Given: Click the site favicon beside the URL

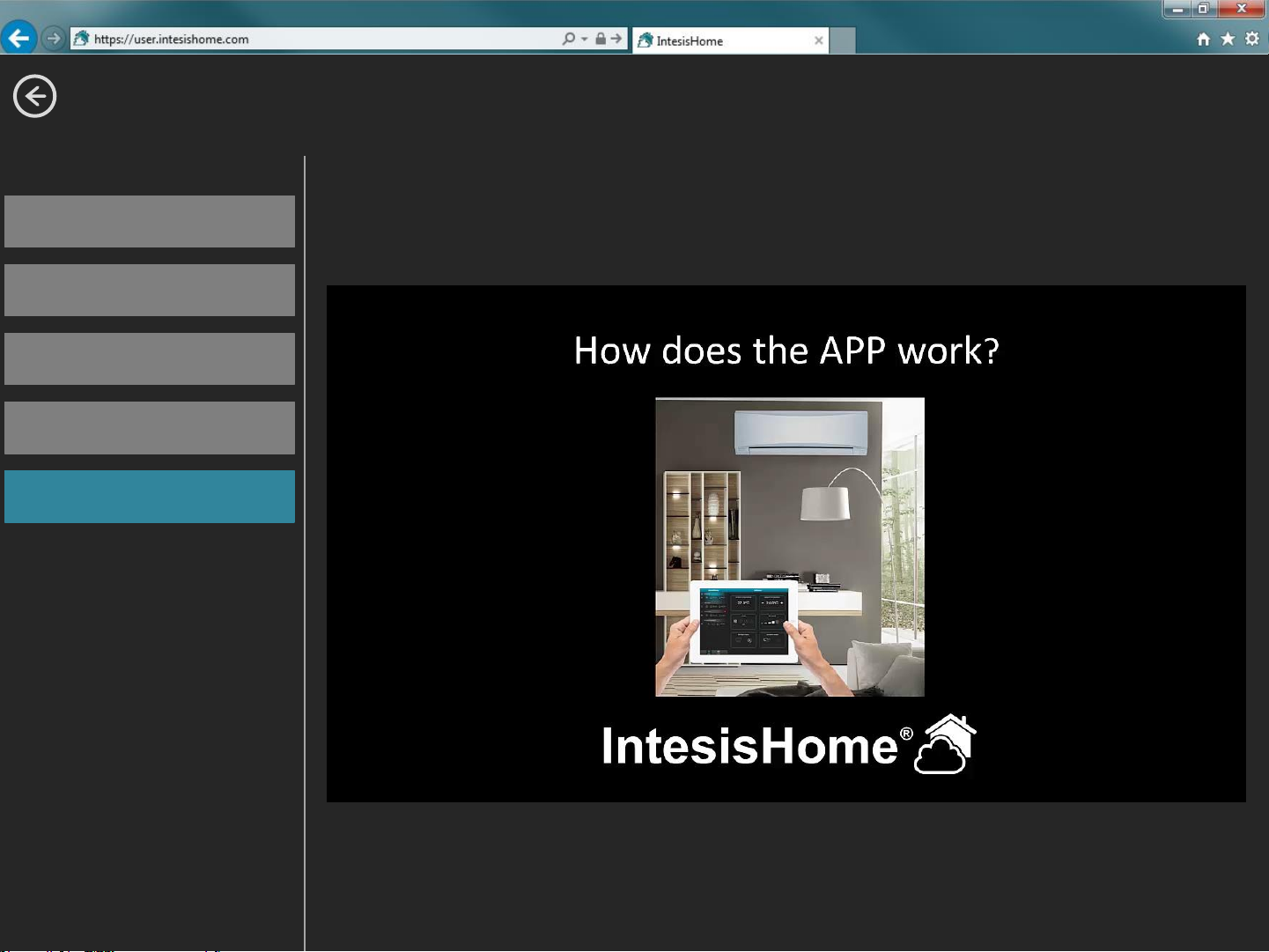Looking at the screenshot, I should tap(81, 39).
